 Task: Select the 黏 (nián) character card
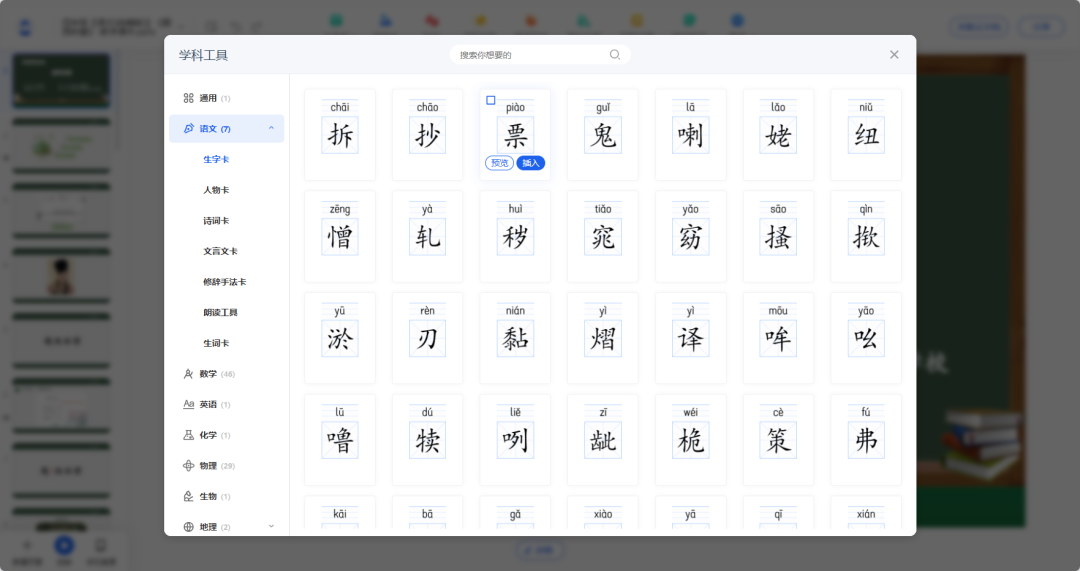pyautogui.click(x=515, y=338)
